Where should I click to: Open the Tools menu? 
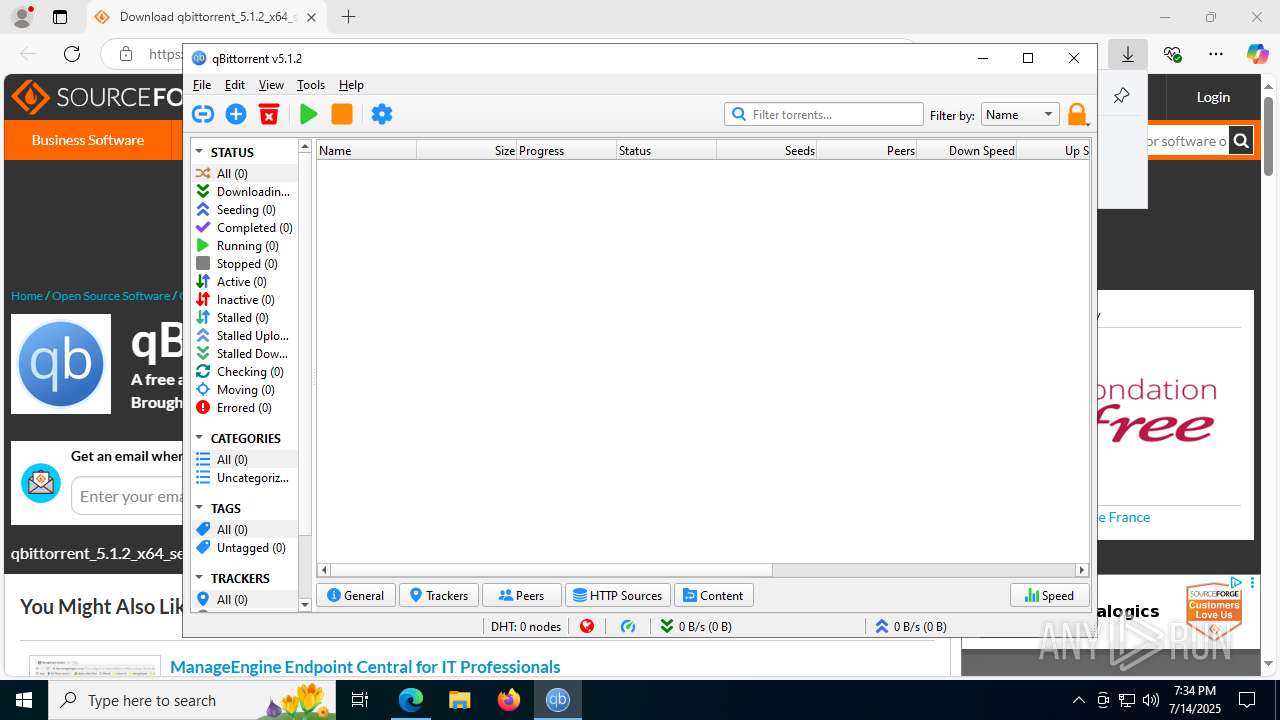tap(311, 85)
